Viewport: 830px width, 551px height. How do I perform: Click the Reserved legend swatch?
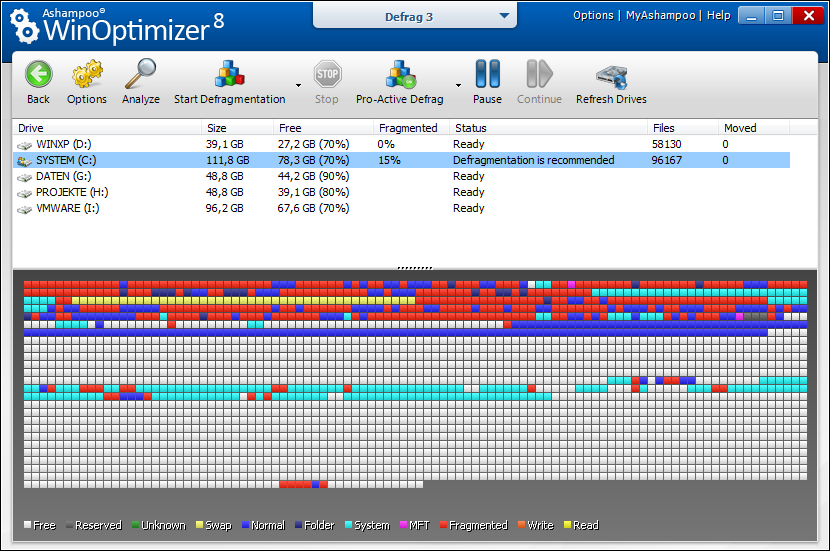click(69, 525)
